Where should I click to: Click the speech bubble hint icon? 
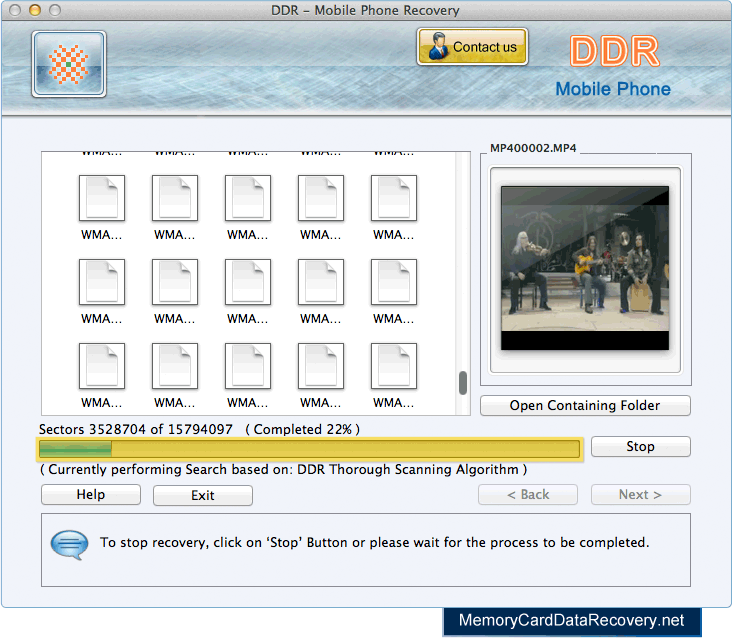tap(70, 544)
